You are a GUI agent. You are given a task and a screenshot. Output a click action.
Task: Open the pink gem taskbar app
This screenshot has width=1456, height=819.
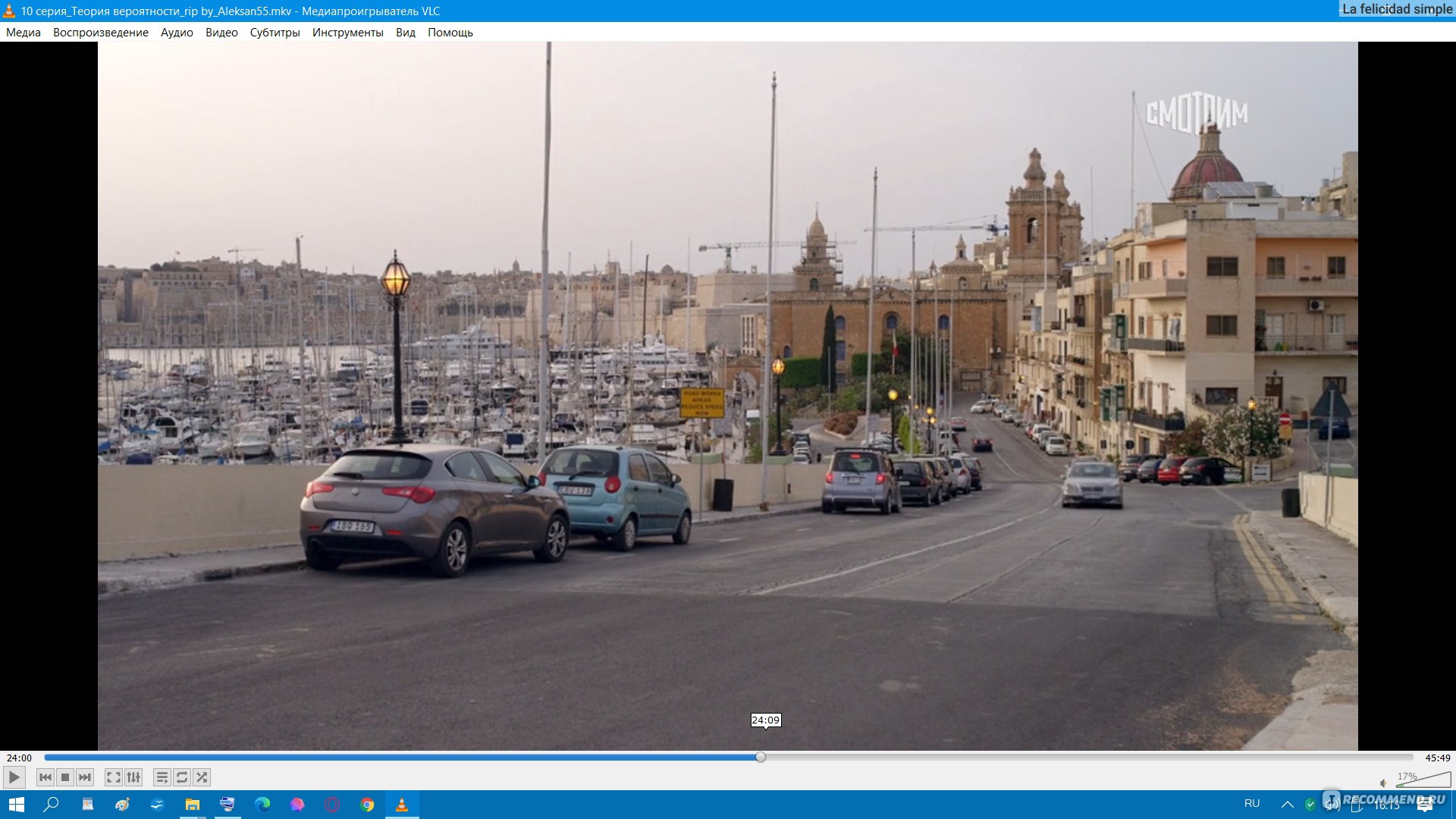pyautogui.click(x=297, y=805)
